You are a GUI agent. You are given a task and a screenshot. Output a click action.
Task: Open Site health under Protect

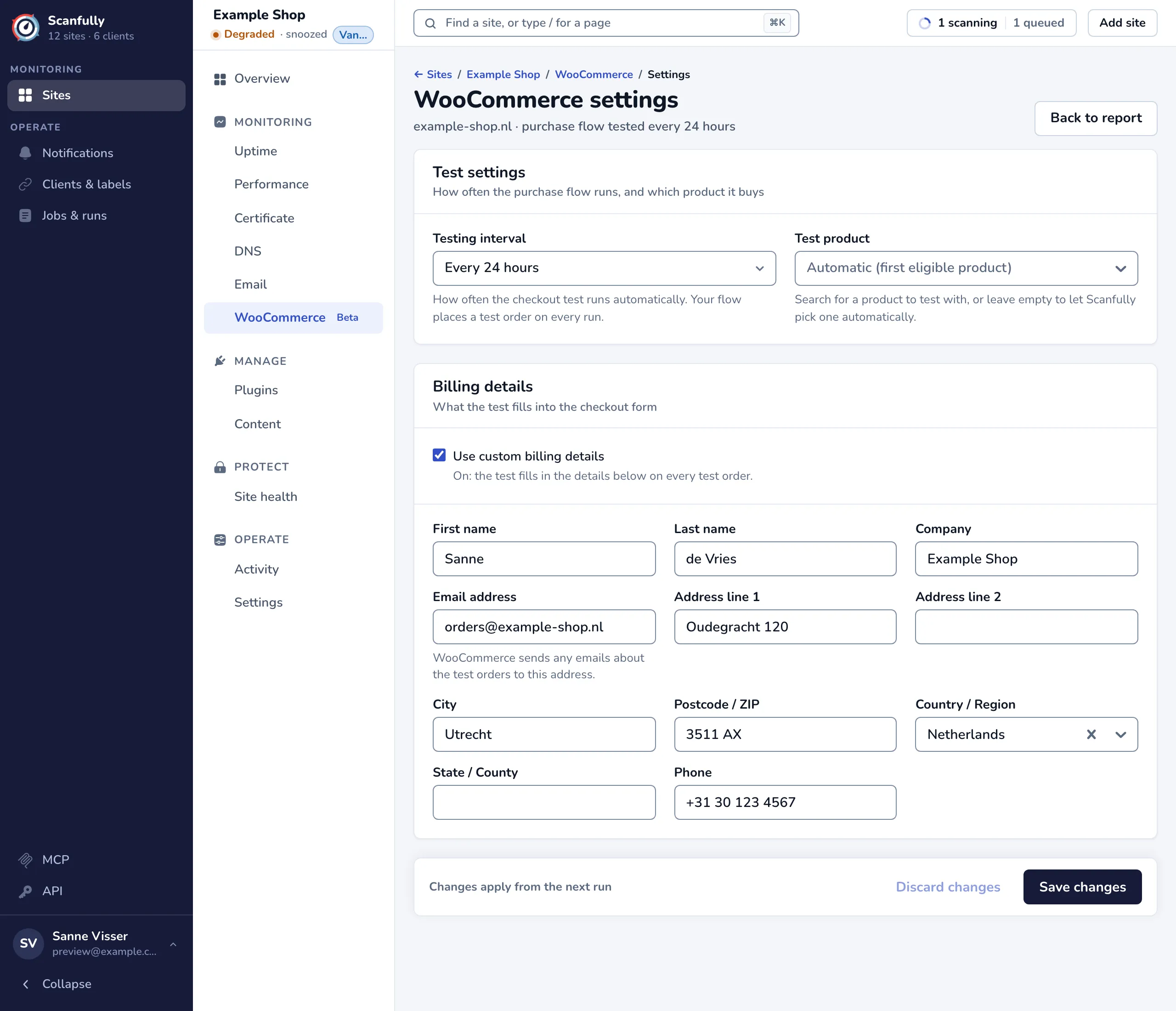pos(266,497)
